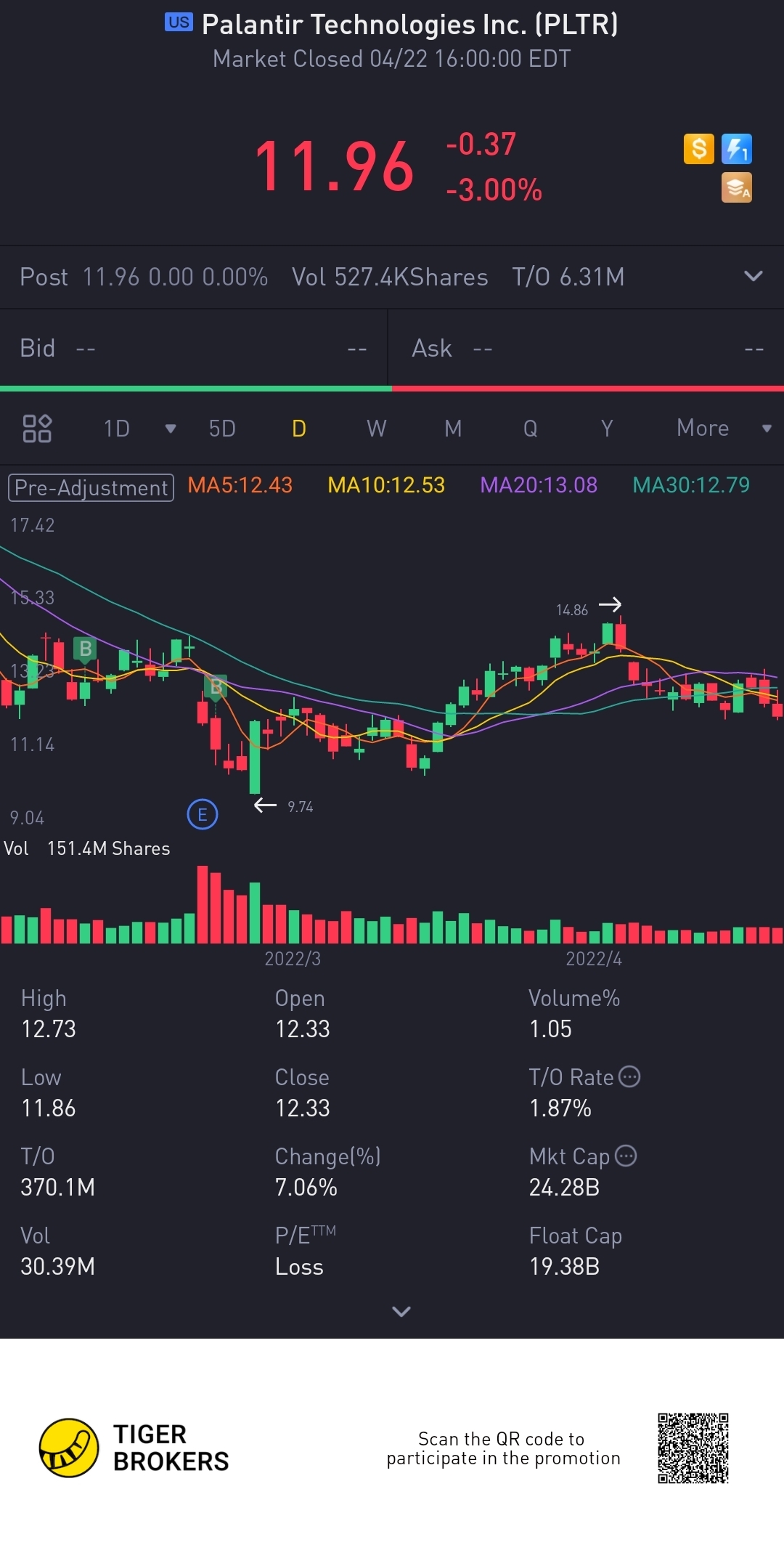Tap the MA20:13.08 indicator label
This screenshot has width=784, height=1558.
click(x=539, y=485)
